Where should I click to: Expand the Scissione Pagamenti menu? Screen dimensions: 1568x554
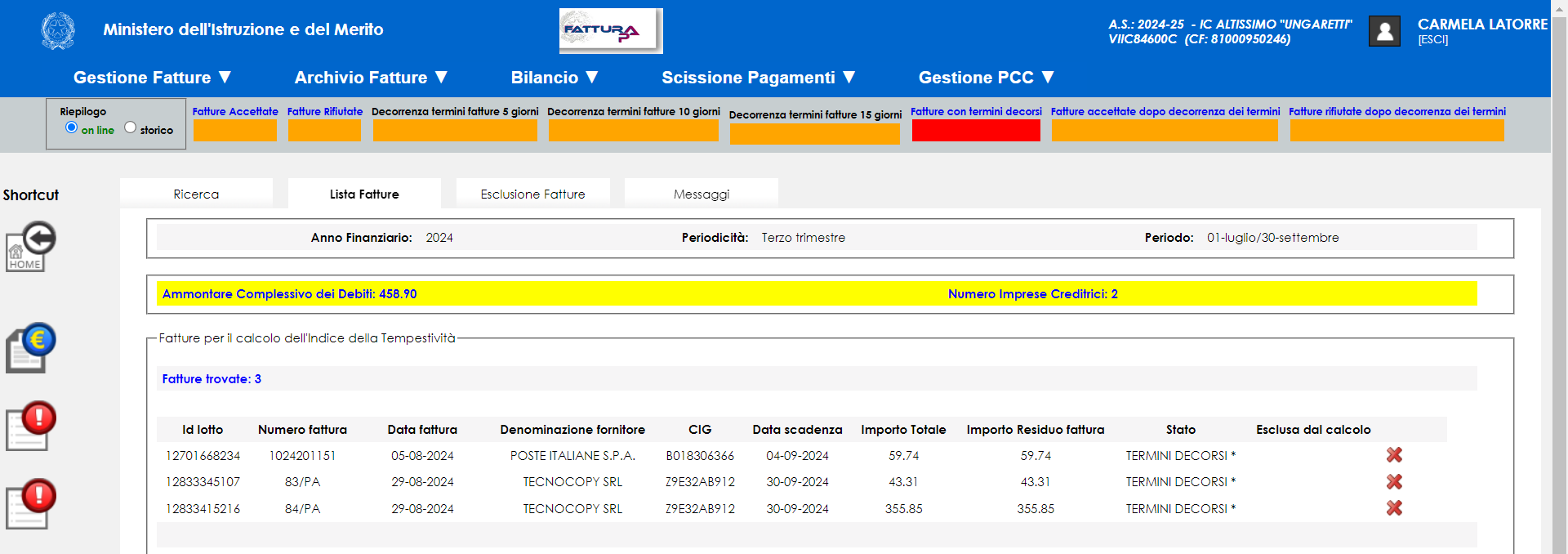coord(759,78)
